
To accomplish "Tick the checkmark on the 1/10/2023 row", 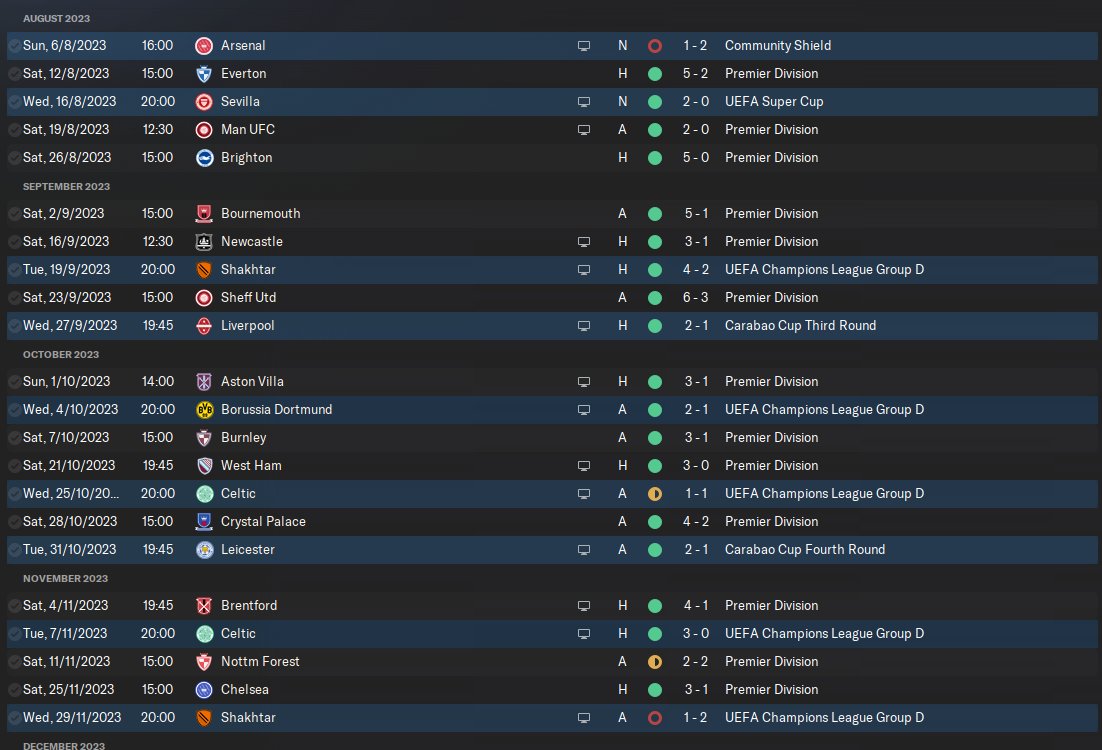I will point(14,382).
